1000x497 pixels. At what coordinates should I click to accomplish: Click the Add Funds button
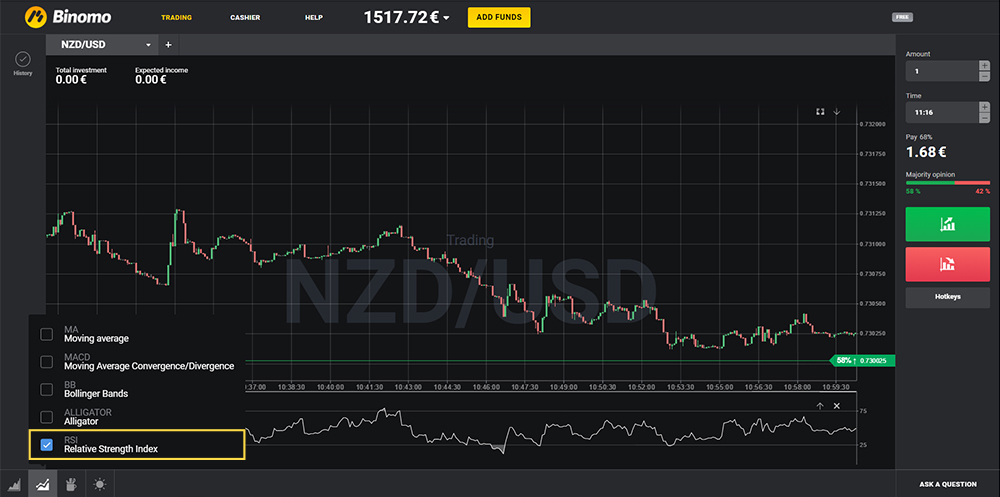(499, 18)
